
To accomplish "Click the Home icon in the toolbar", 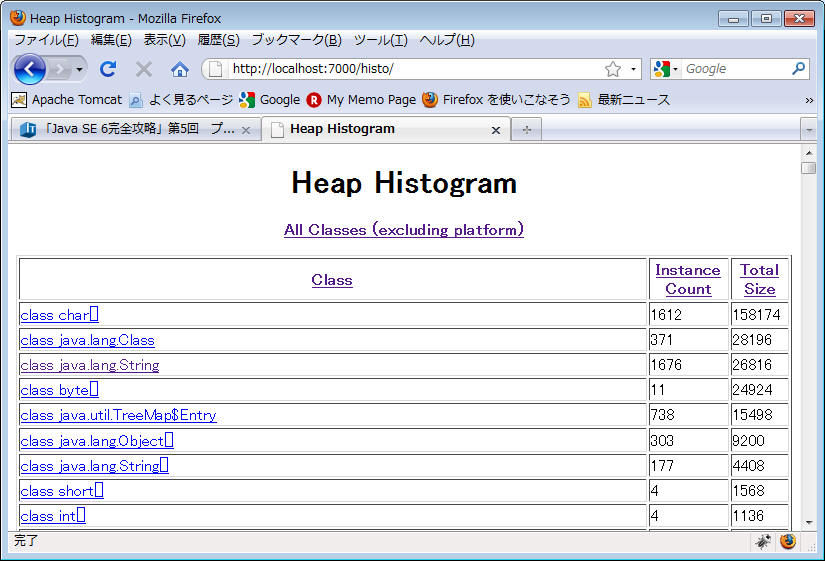I will pyautogui.click(x=180, y=69).
